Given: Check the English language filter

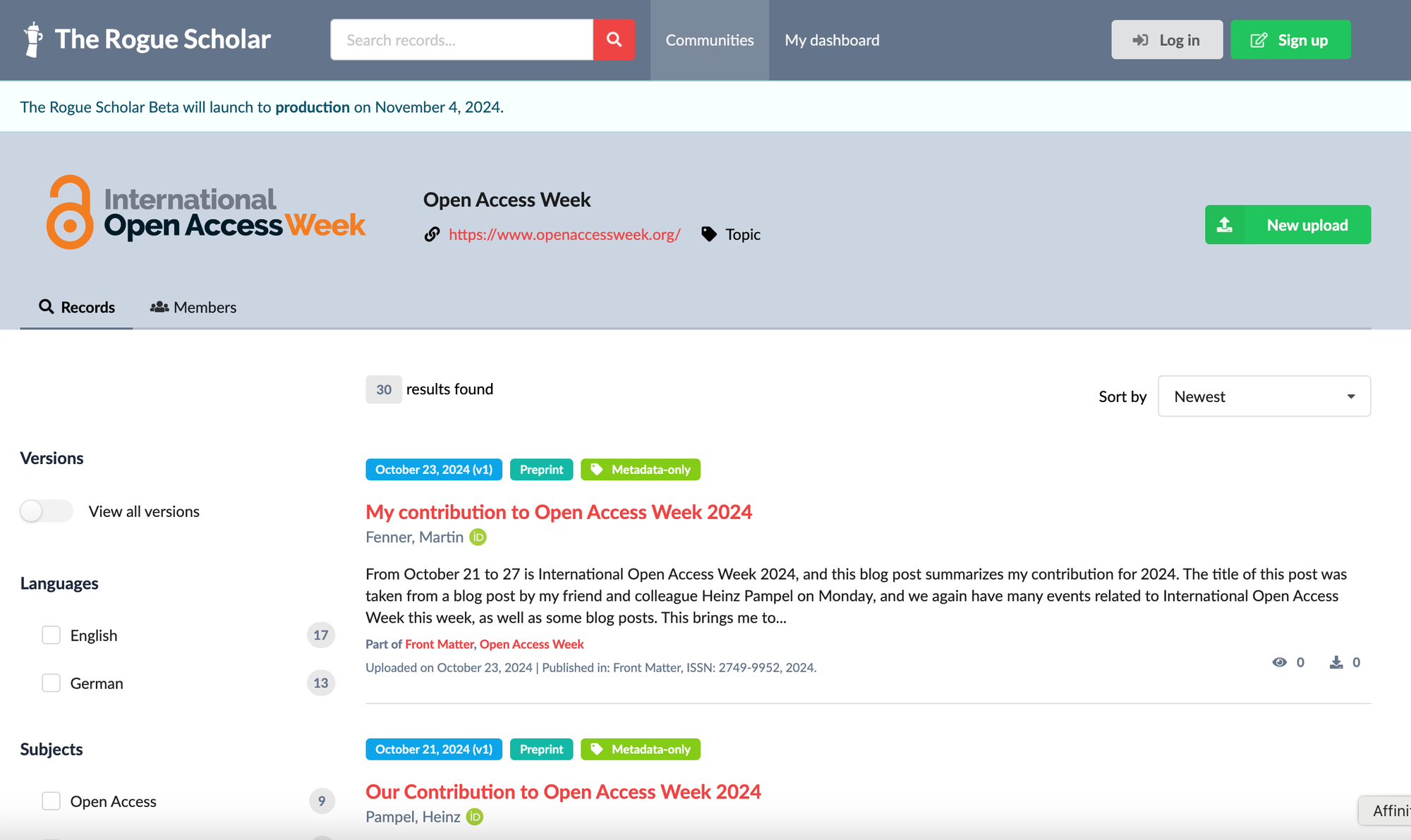Looking at the screenshot, I should tap(51, 635).
